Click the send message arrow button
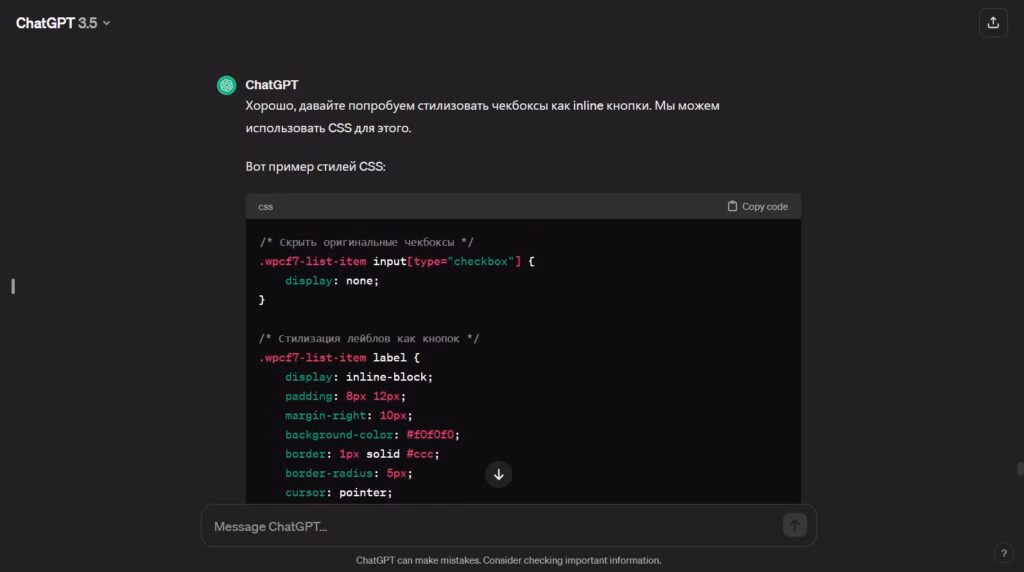The height and width of the screenshot is (572, 1024). (795, 525)
